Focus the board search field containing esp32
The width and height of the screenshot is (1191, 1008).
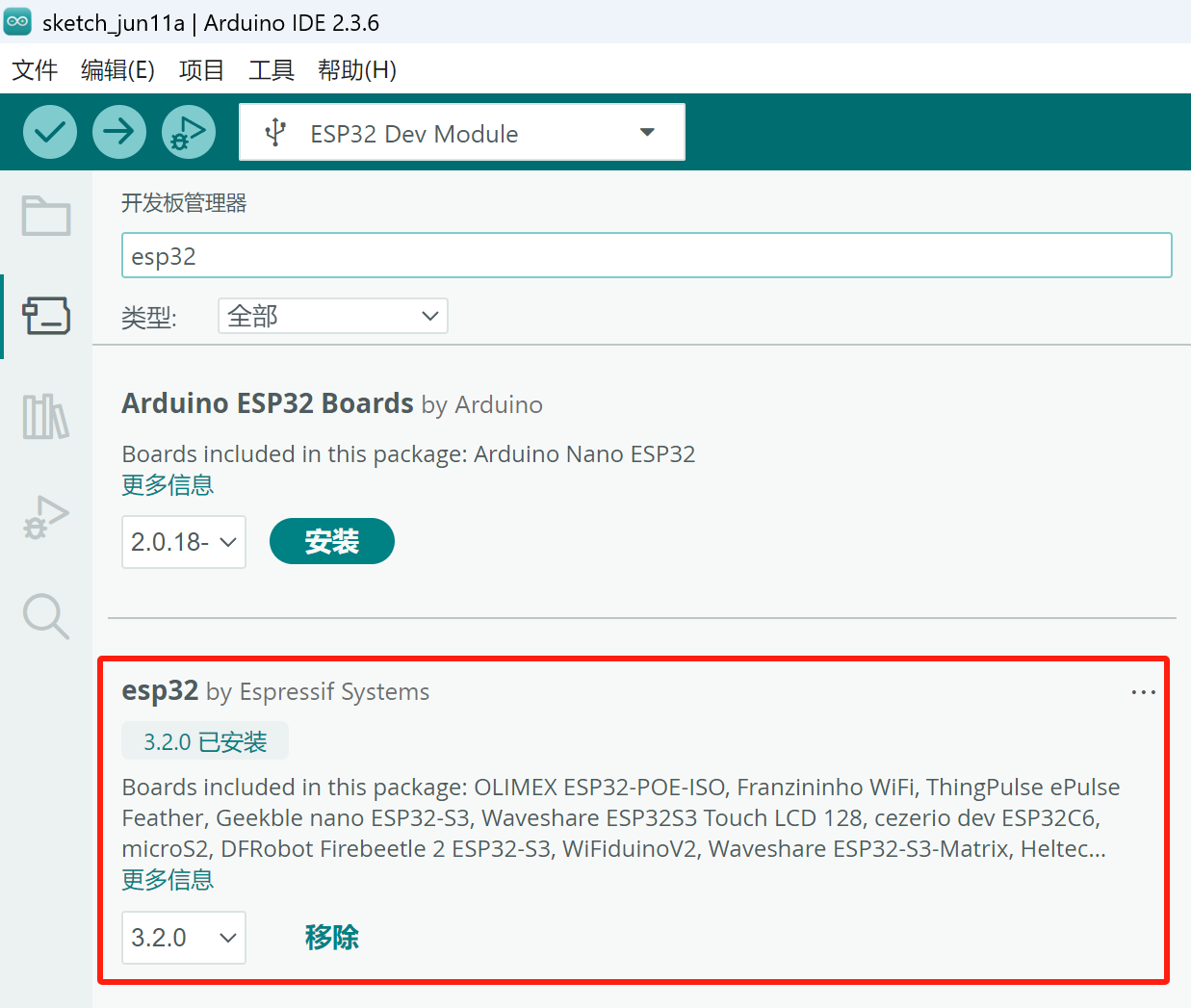click(647, 255)
